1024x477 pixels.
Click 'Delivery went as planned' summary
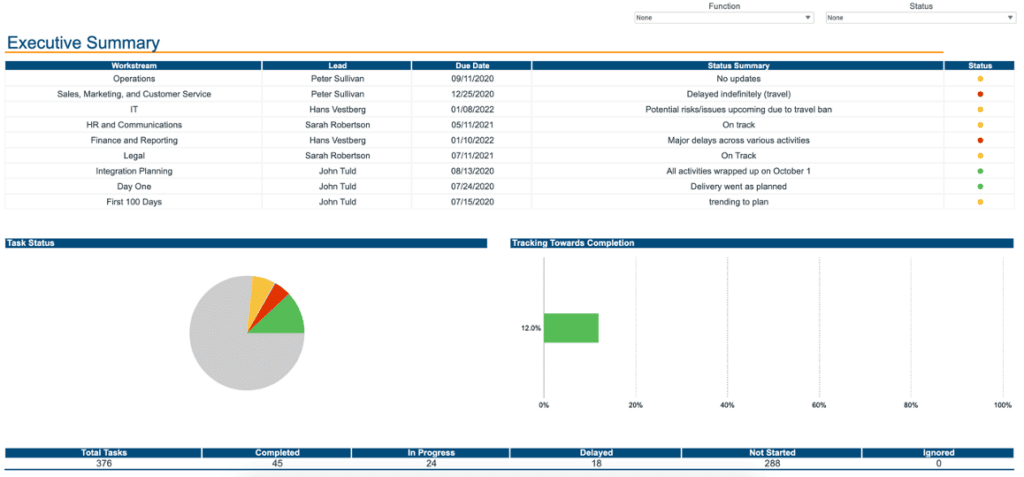coord(738,187)
